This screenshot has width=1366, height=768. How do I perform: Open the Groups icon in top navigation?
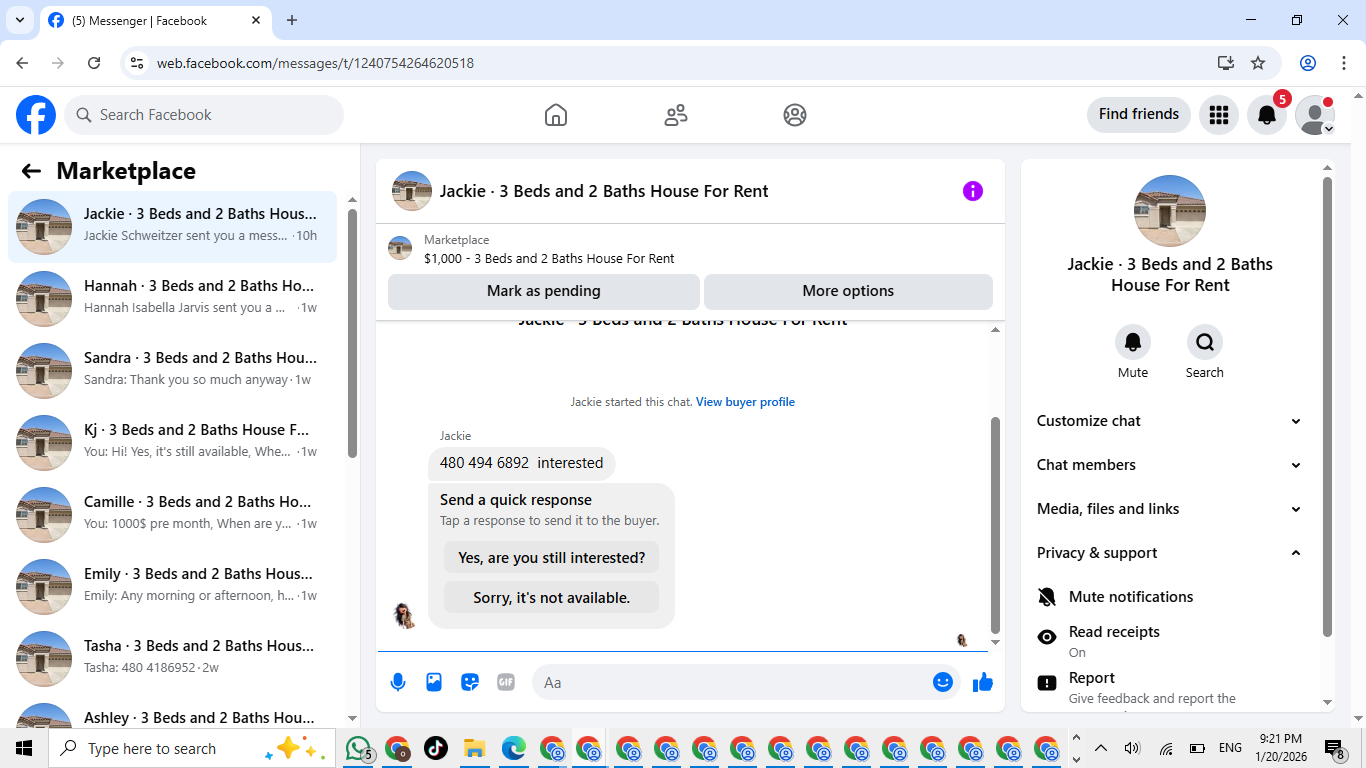click(795, 115)
